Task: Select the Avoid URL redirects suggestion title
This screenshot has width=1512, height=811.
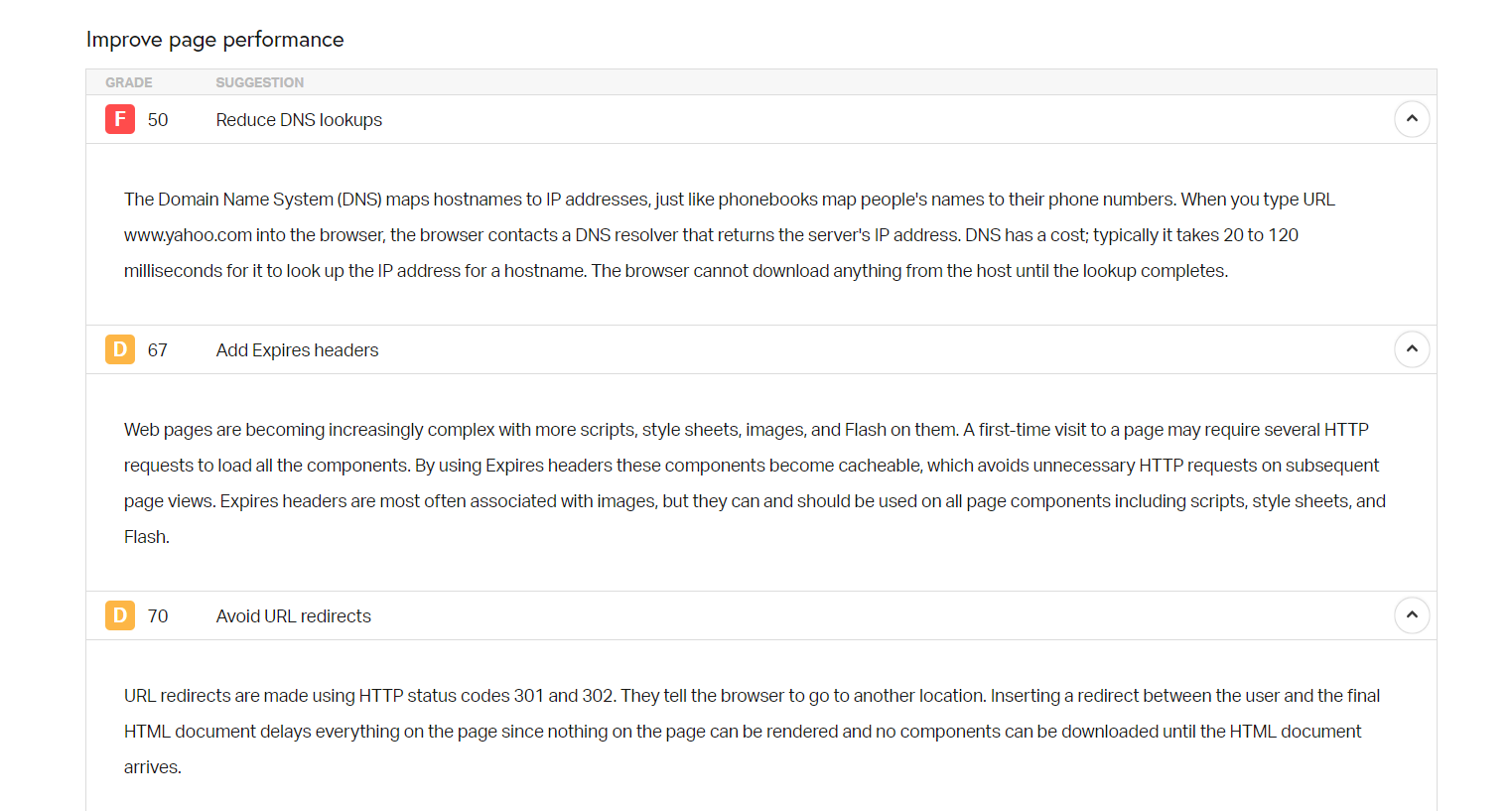Action: click(294, 616)
